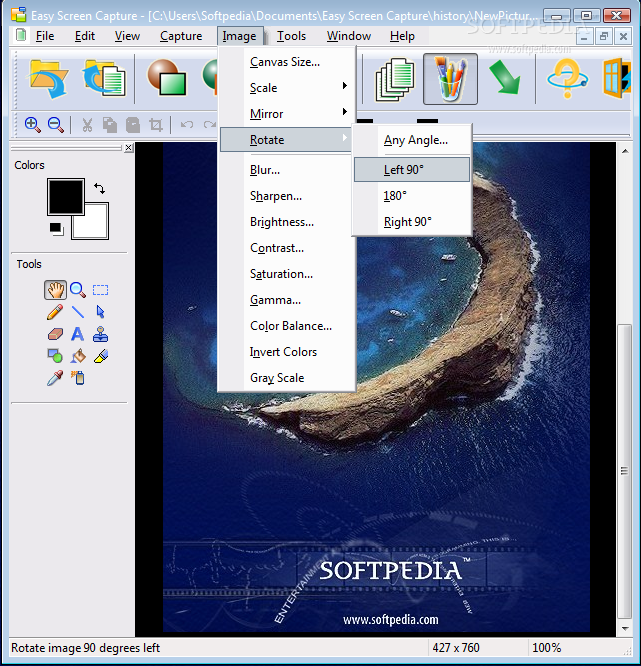Click the scissors cut icon

[87, 125]
